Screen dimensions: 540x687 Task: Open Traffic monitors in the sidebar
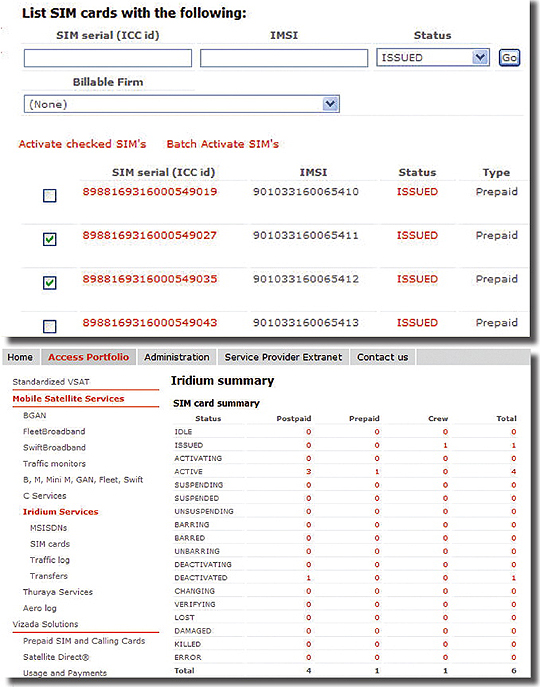tap(54, 464)
